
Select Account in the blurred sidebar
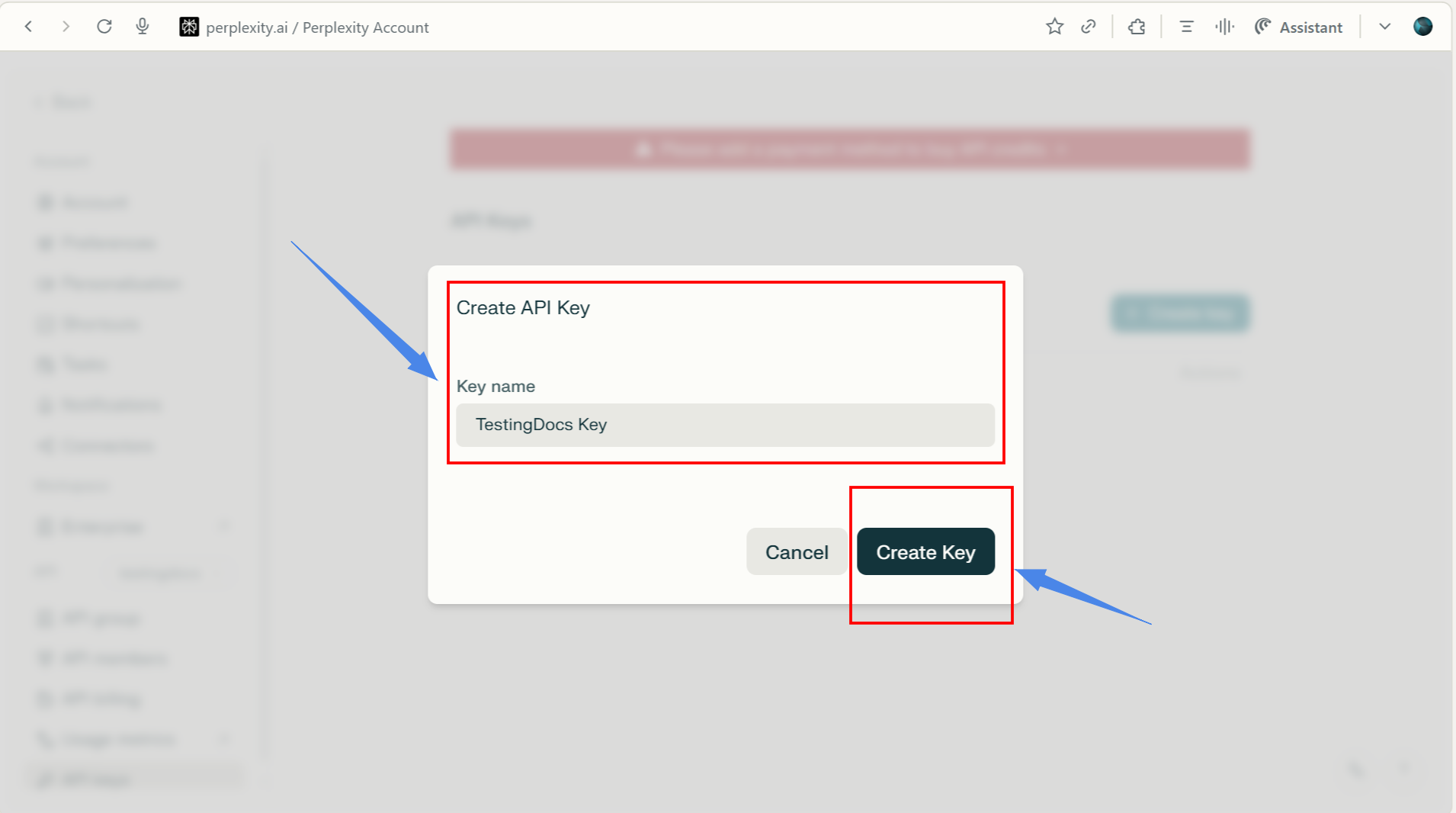[x=95, y=202]
